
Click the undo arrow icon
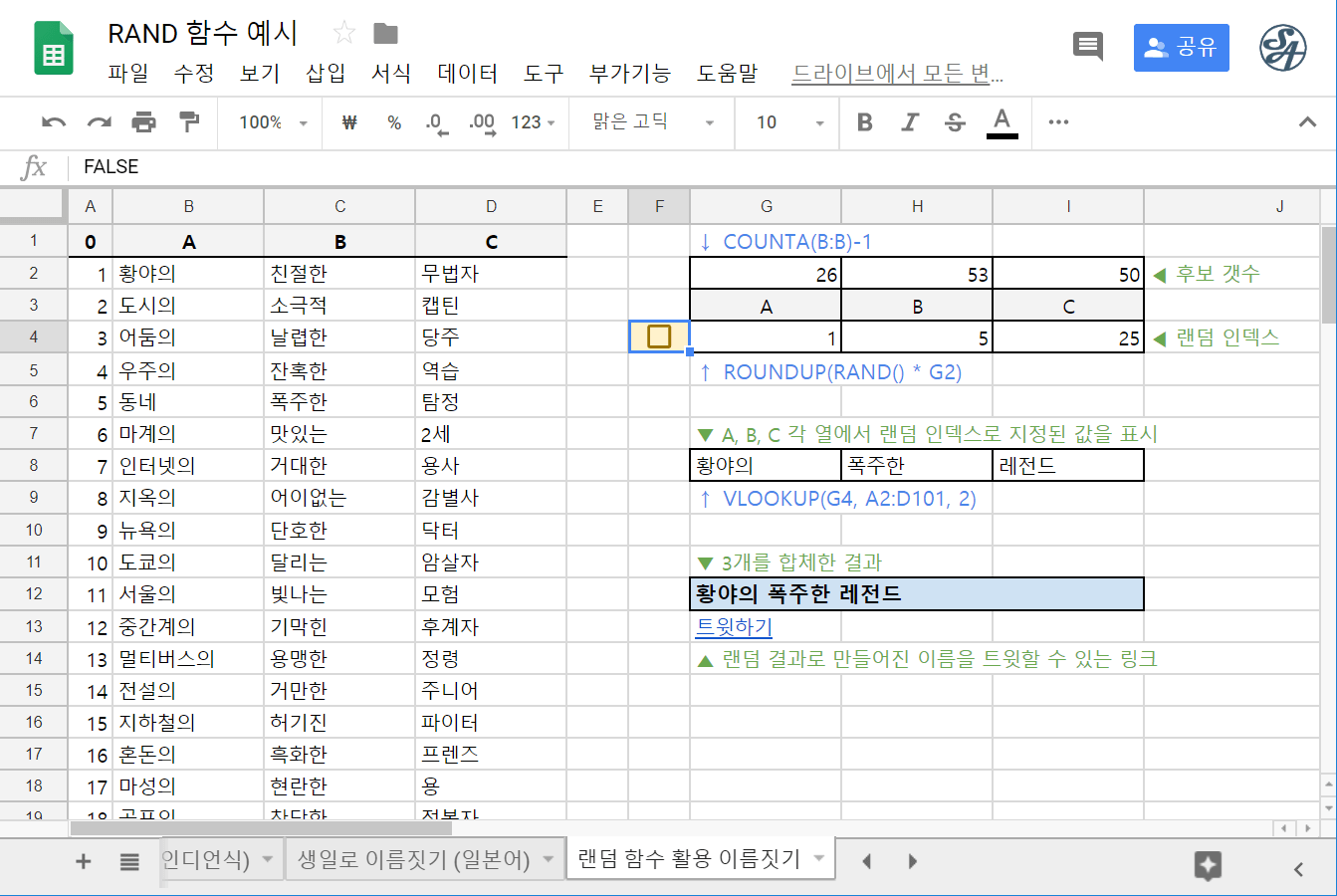pyautogui.click(x=54, y=122)
